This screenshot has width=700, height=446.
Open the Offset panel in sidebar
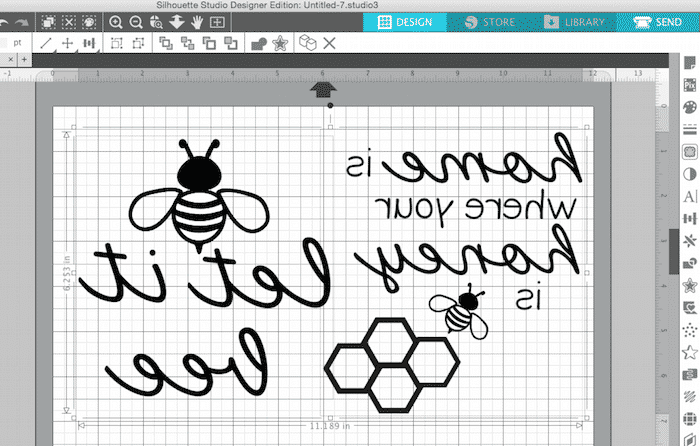point(690,285)
